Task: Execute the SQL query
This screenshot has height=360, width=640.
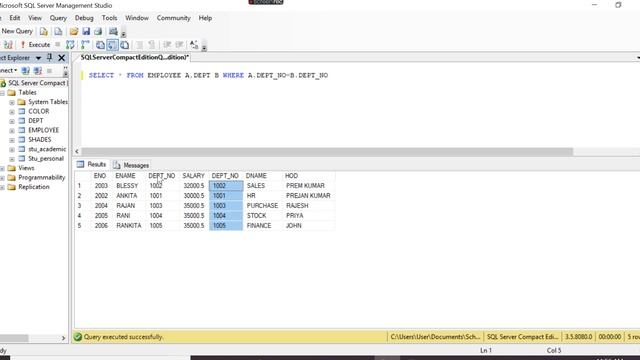Action: point(36,44)
